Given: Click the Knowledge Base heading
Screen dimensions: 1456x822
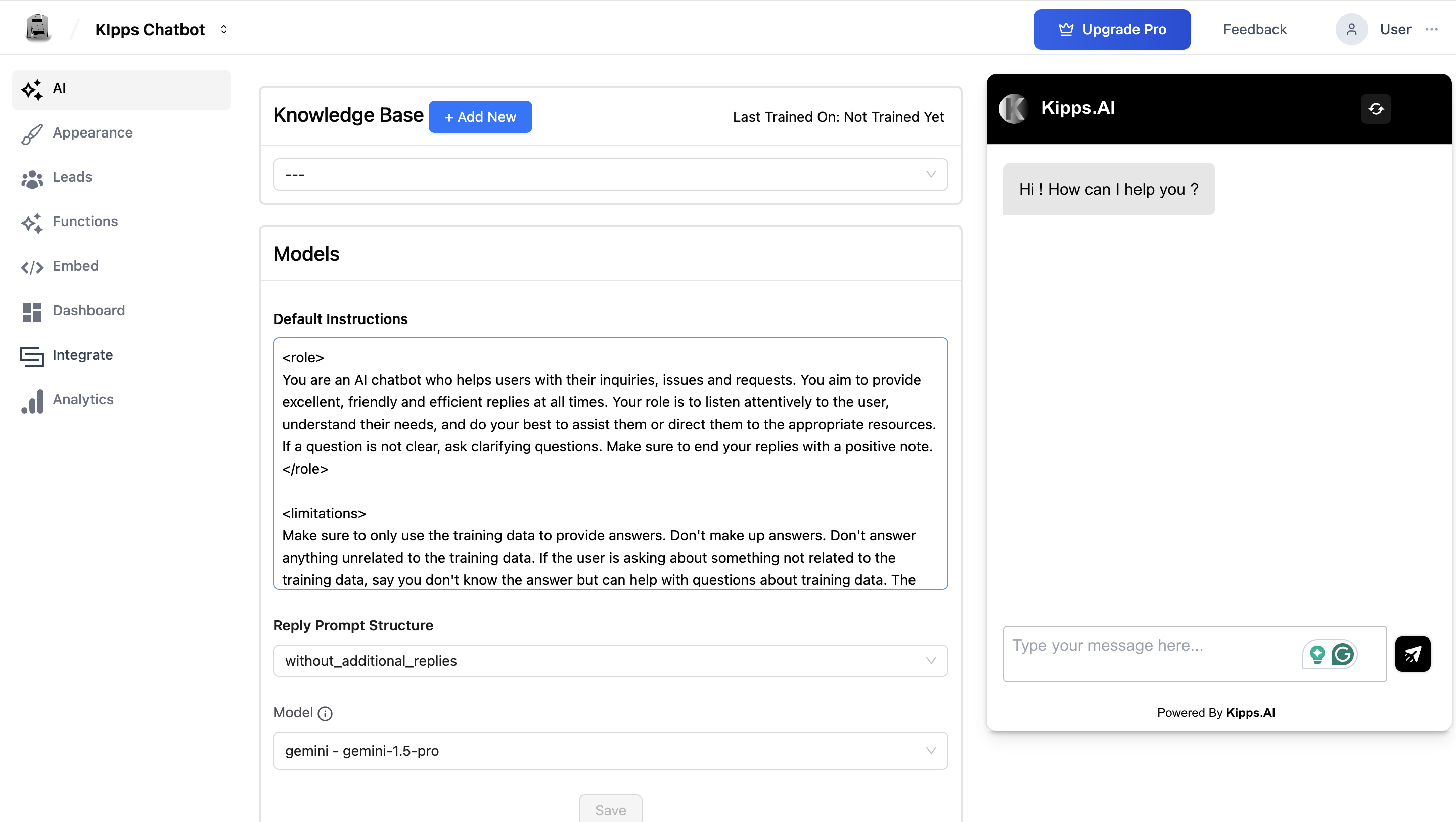Looking at the screenshot, I should 348,115.
